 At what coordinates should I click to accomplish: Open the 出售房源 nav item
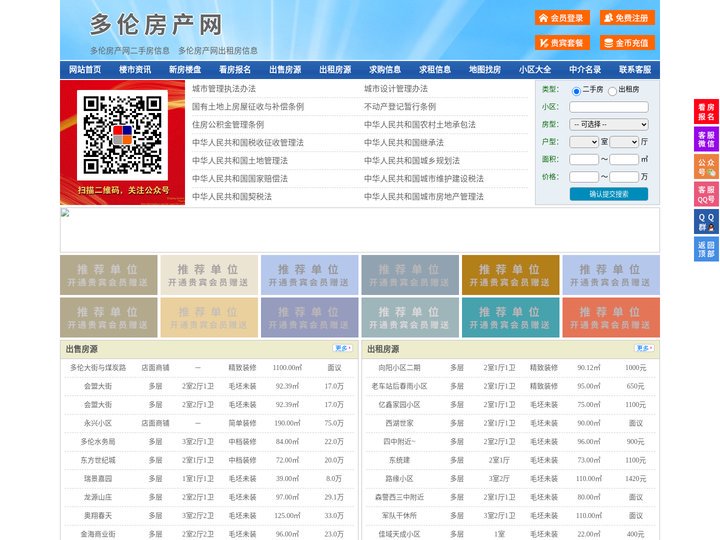pyautogui.click(x=285, y=70)
